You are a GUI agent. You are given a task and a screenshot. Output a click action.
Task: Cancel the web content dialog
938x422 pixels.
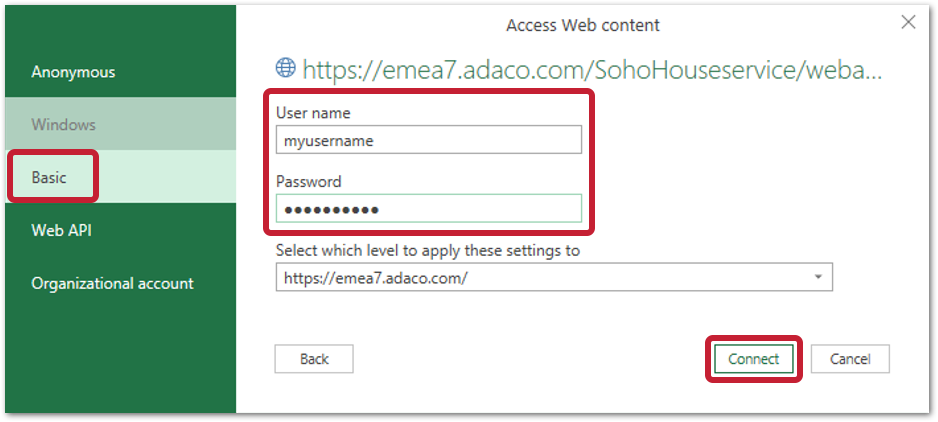[850, 359]
